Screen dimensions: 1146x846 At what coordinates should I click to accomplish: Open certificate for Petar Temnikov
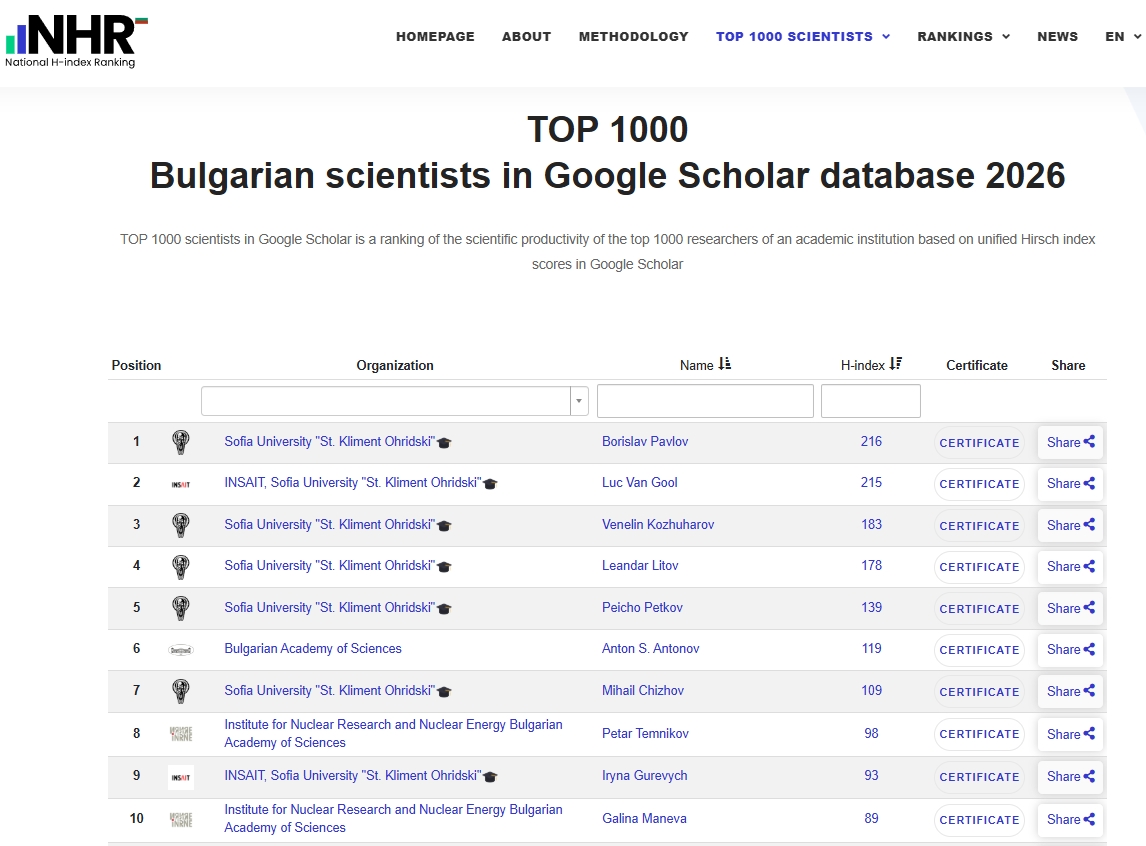[x=979, y=734]
